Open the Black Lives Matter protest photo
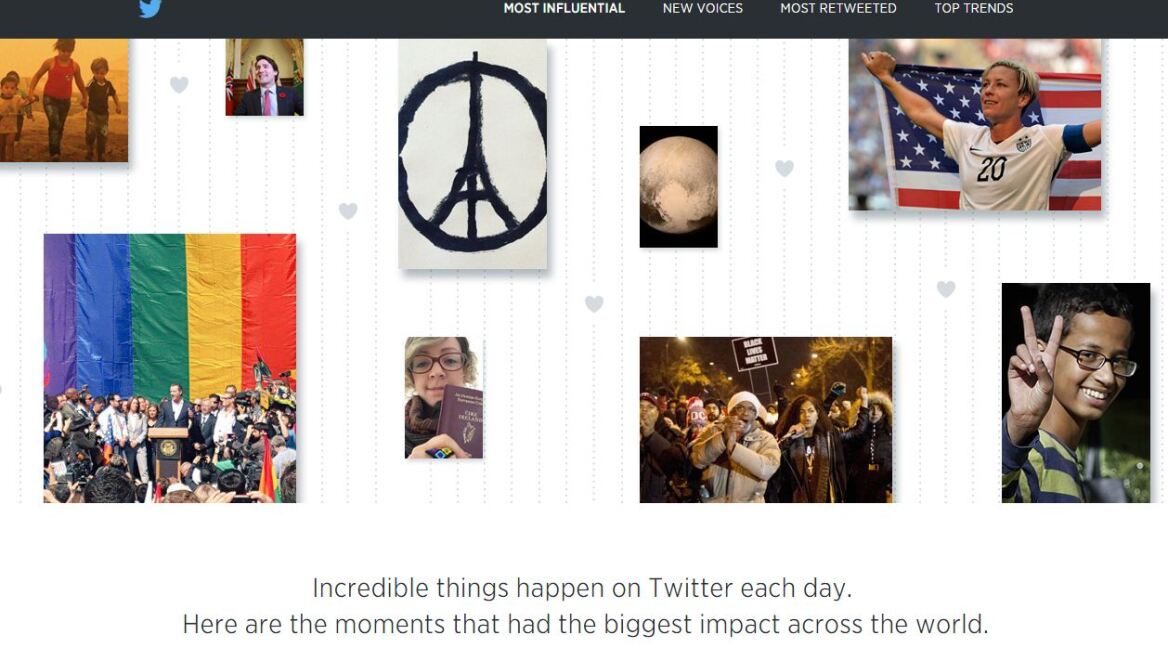 pyautogui.click(x=766, y=420)
